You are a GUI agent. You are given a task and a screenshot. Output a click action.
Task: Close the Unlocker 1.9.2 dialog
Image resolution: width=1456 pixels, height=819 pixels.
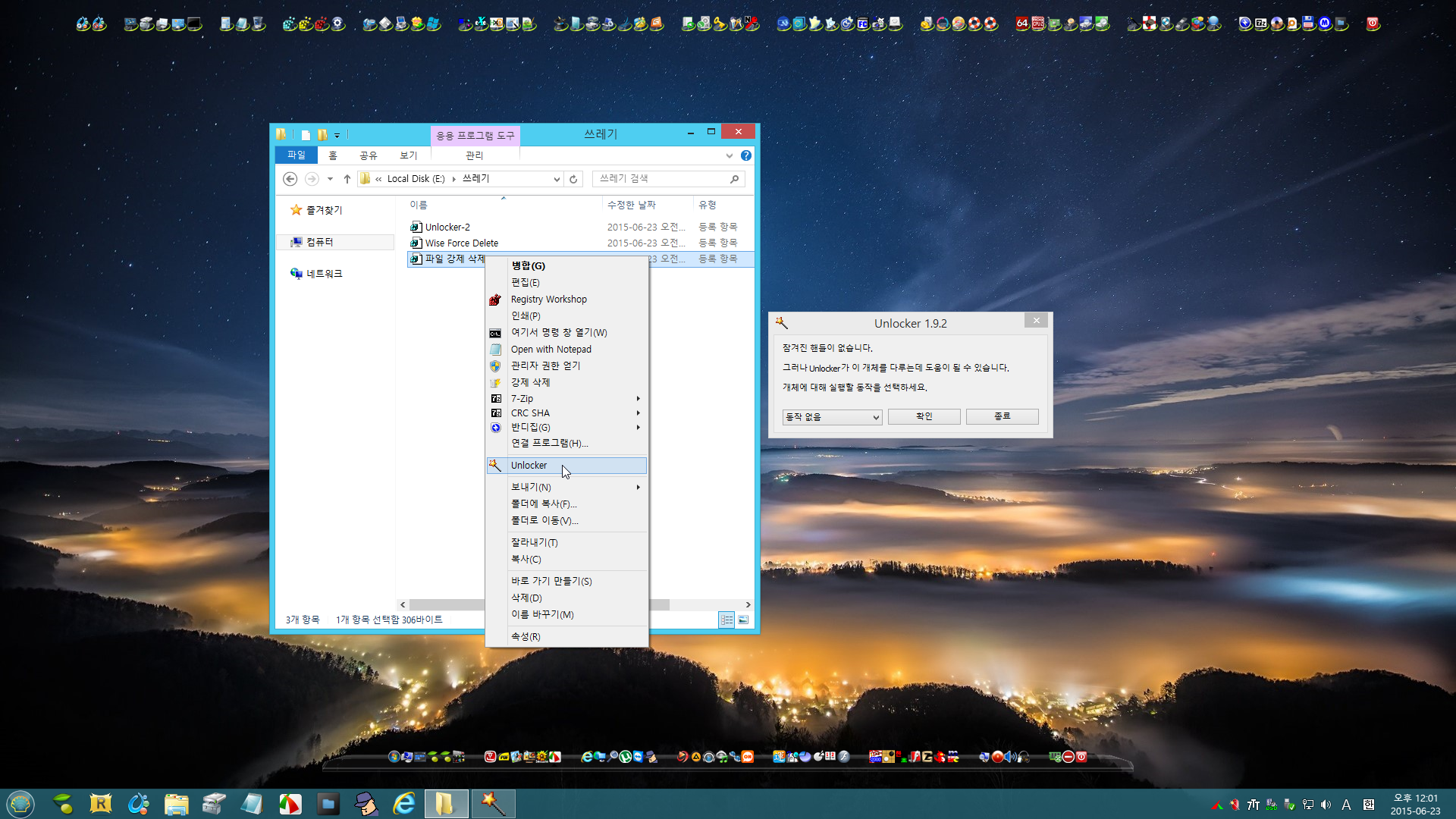[1036, 321]
